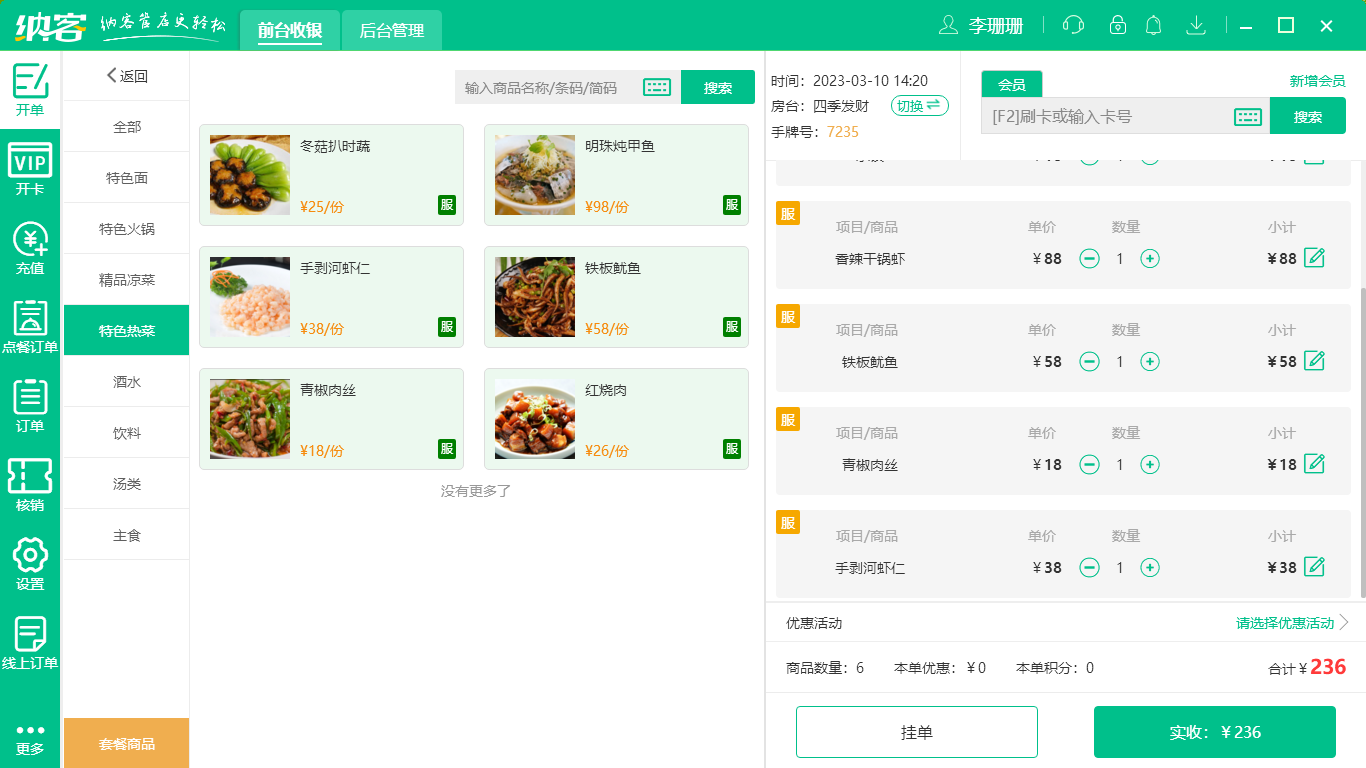Select the 酒水 category
The height and width of the screenshot is (768, 1366).
tap(127, 382)
